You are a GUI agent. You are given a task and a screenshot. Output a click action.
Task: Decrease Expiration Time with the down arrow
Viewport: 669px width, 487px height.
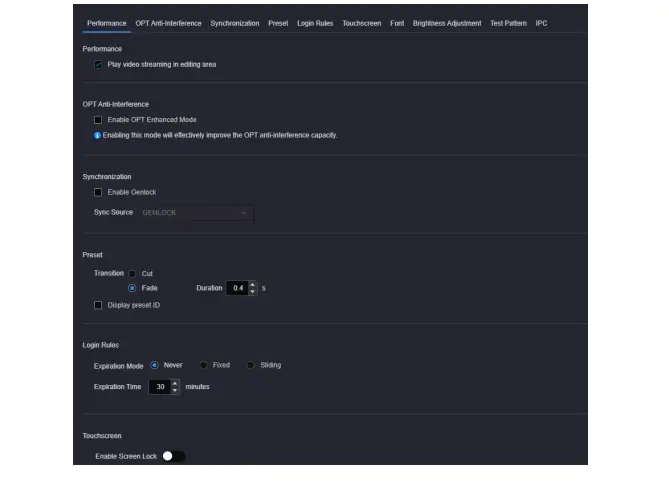pos(175,391)
